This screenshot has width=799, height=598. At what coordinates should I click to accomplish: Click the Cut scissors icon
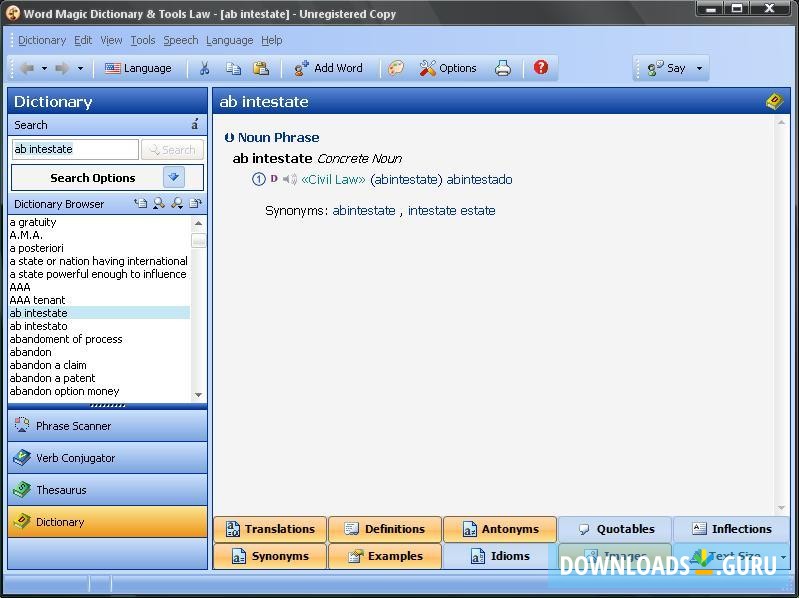click(204, 68)
